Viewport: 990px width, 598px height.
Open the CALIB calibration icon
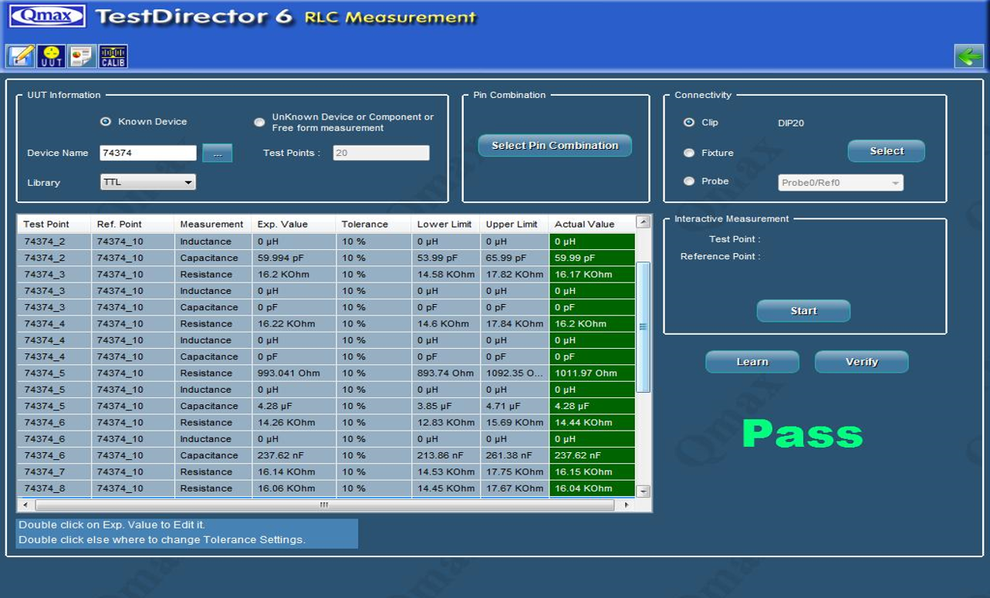[x=113, y=56]
